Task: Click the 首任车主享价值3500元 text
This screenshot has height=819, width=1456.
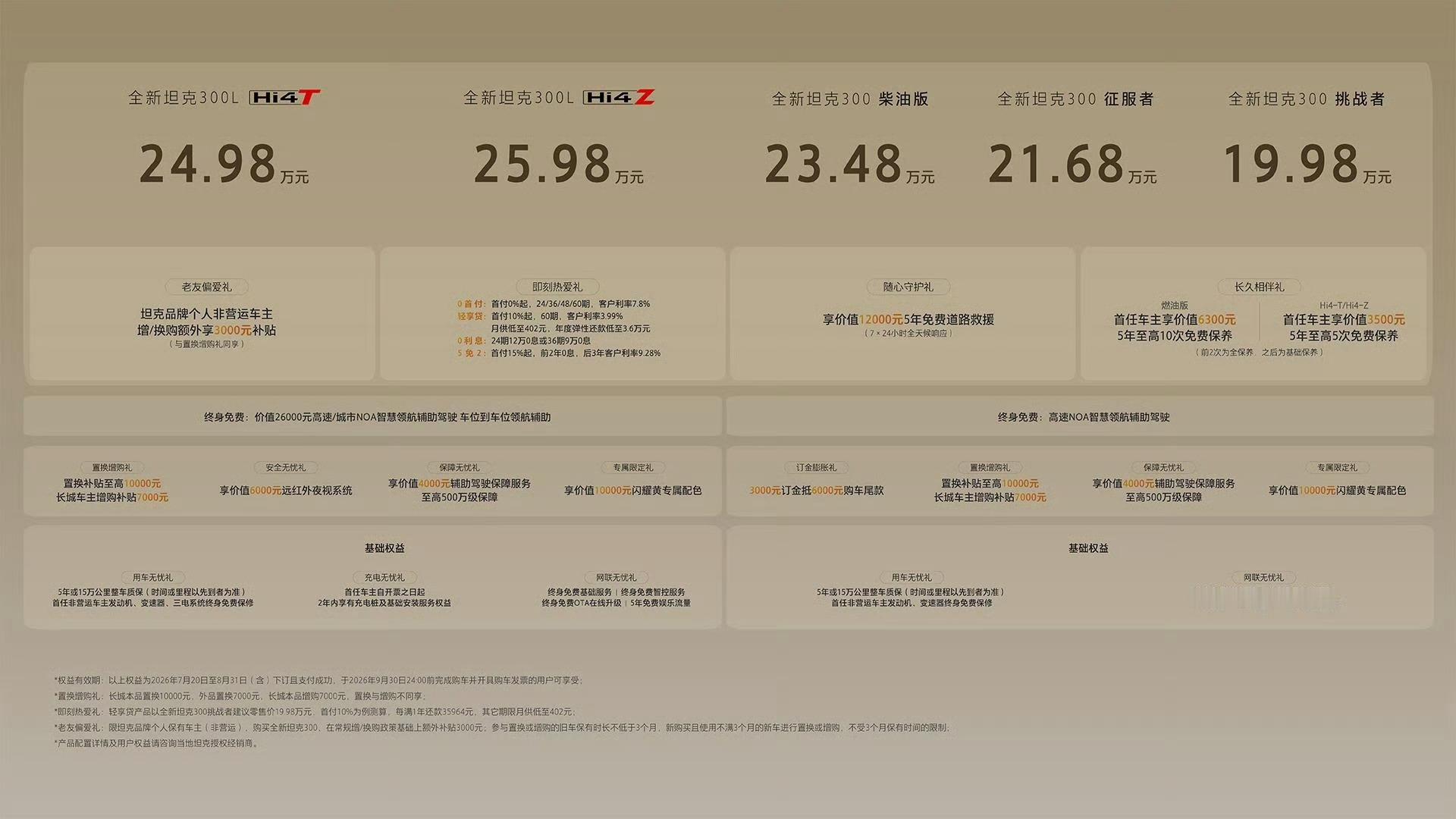Action: [1344, 320]
